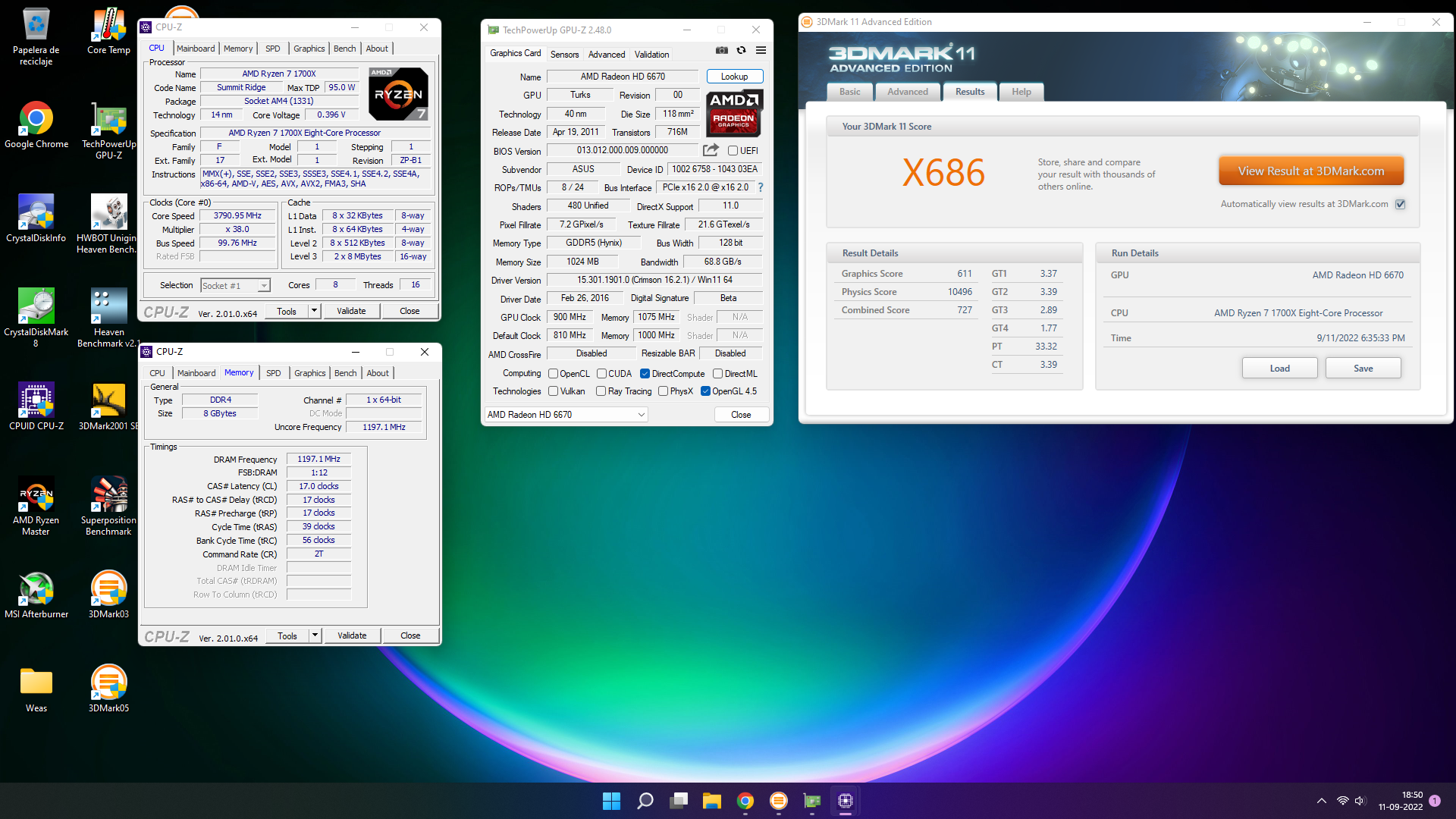Open the HWBOT Unigine Heaven Bench desktop shortcut

pos(108,224)
